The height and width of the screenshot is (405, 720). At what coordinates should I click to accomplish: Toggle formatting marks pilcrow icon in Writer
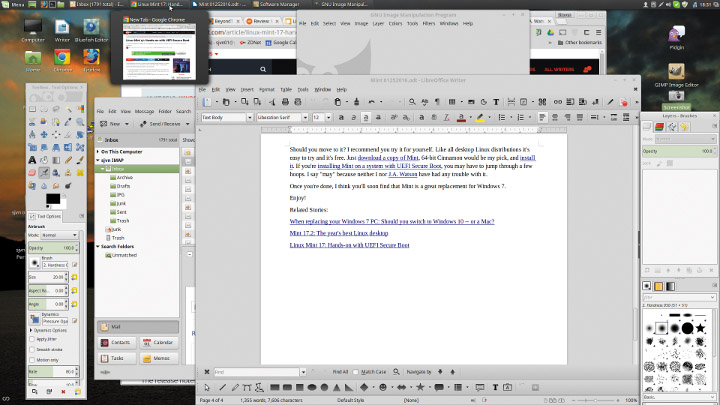(437, 102)
